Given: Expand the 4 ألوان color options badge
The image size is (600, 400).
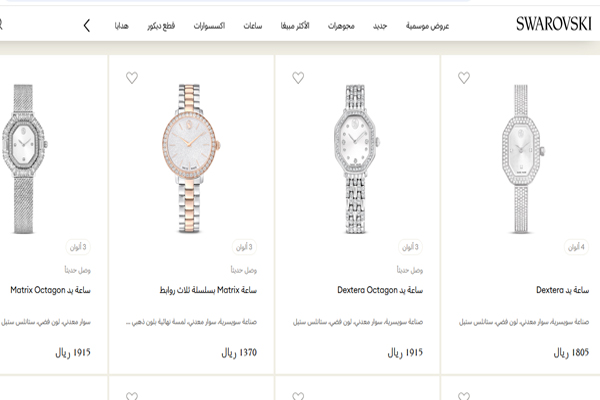Looking at the screenshot, I should (576, 247).
